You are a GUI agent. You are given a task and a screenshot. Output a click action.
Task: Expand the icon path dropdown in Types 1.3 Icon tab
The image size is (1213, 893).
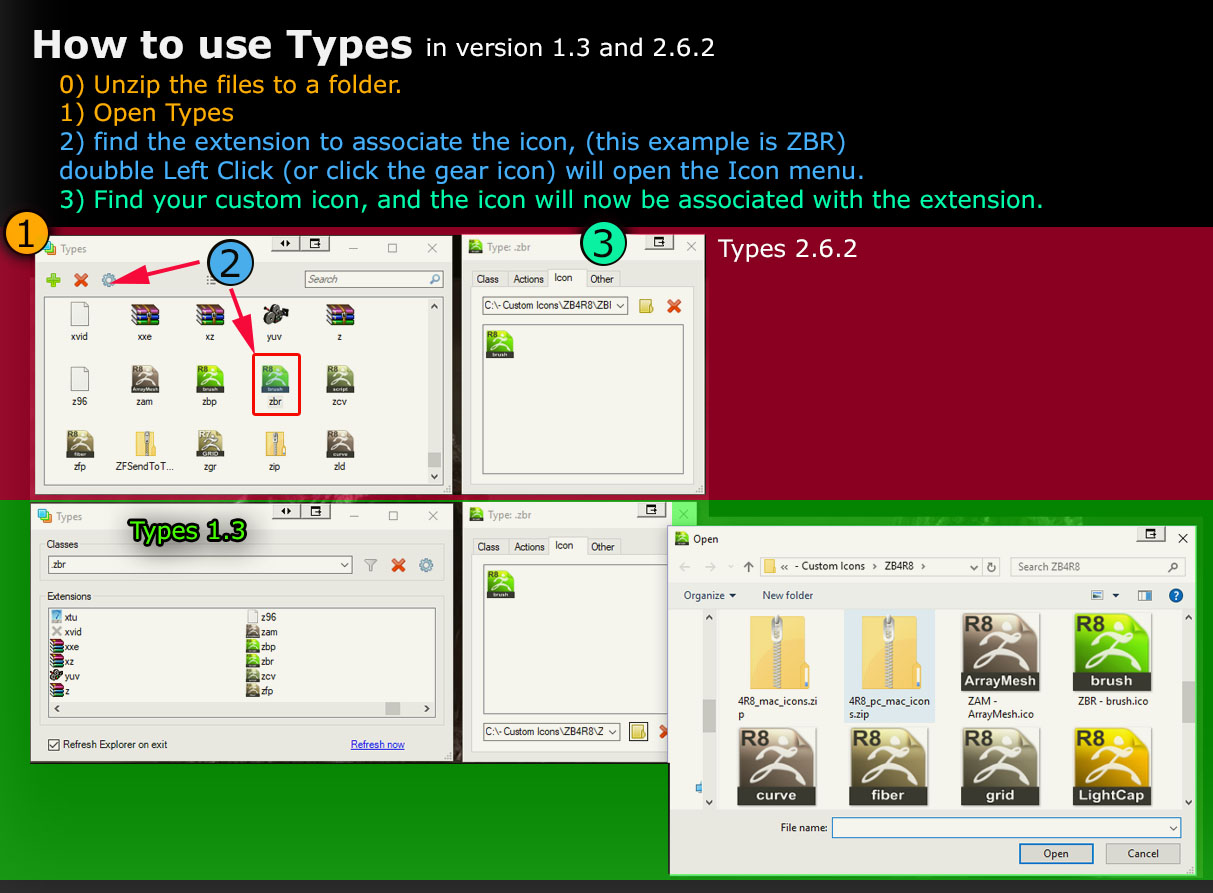tap(613, 731)
